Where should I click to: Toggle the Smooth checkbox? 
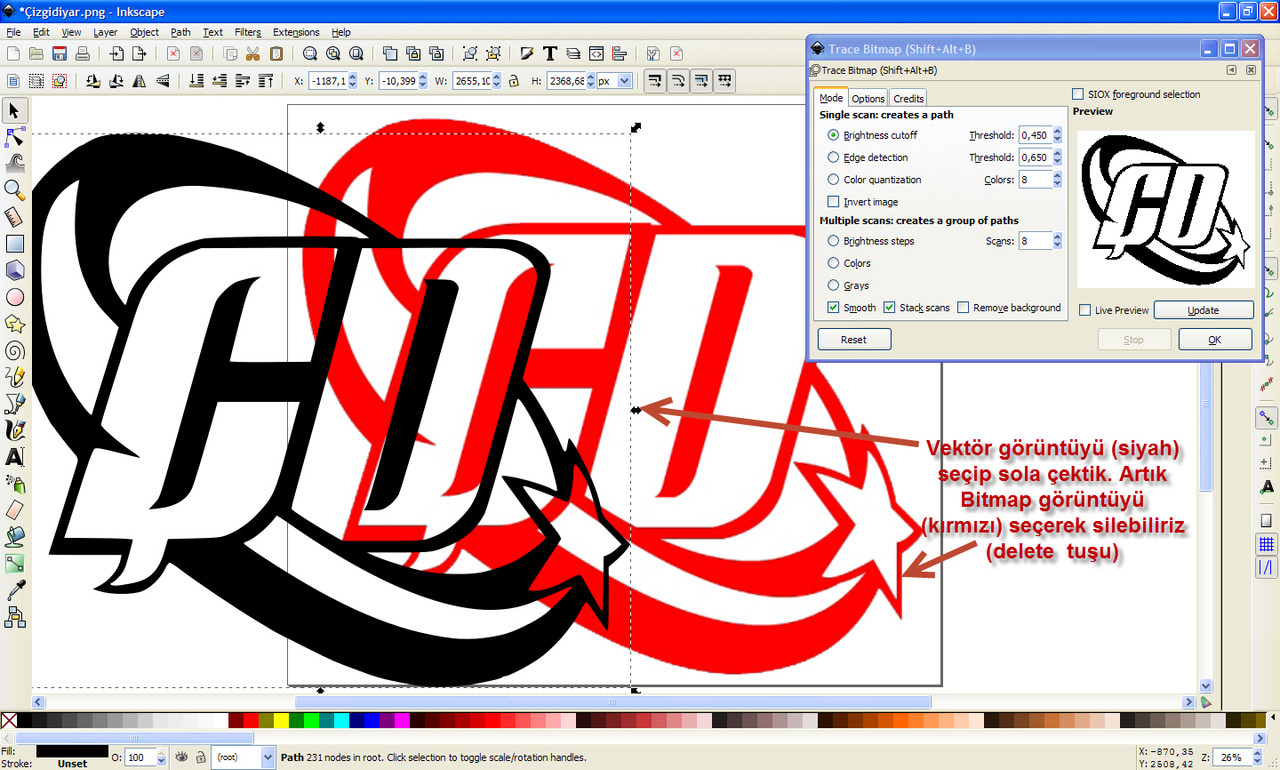click(834, 308)
